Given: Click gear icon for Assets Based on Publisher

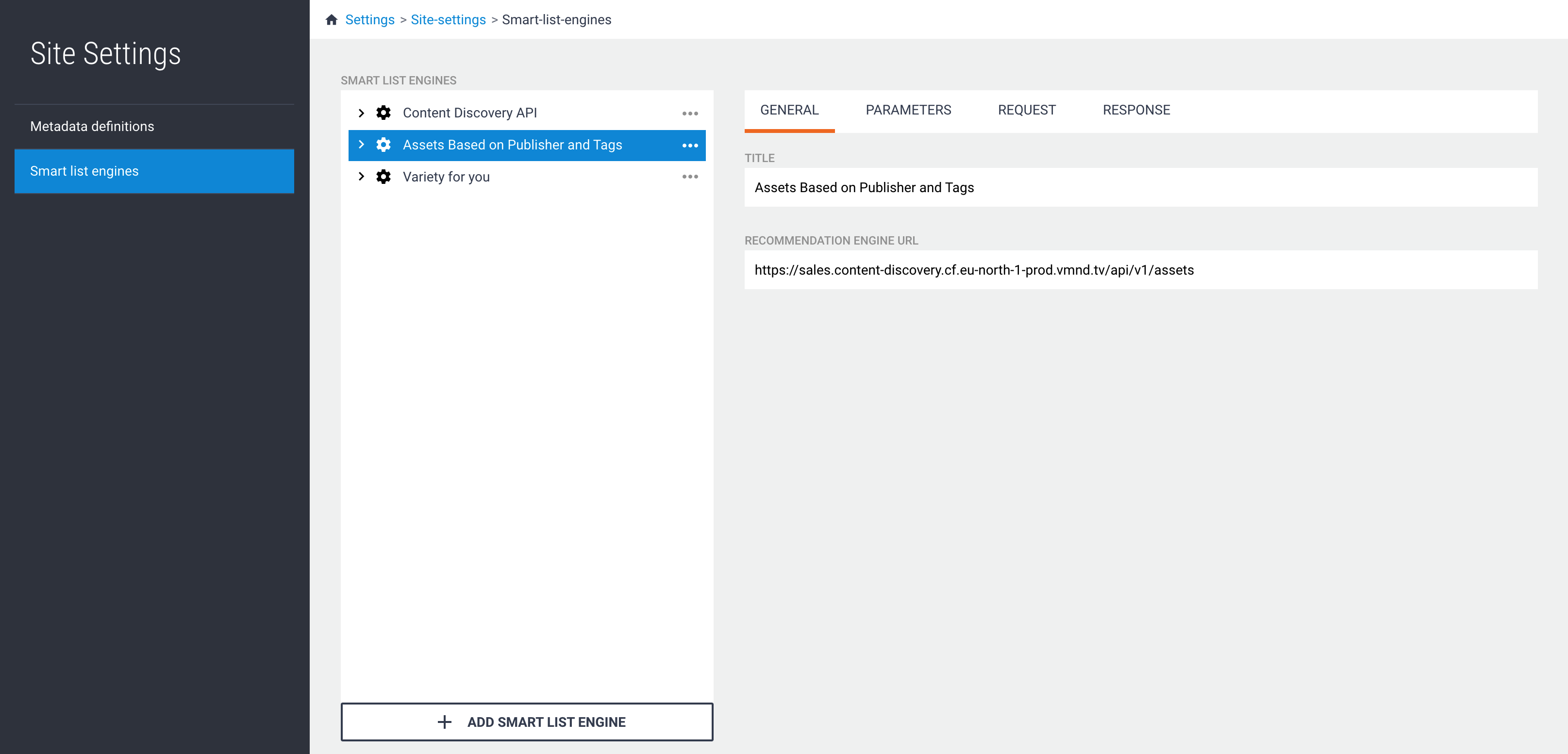Looking at the screenshot, I should point(384,145).
